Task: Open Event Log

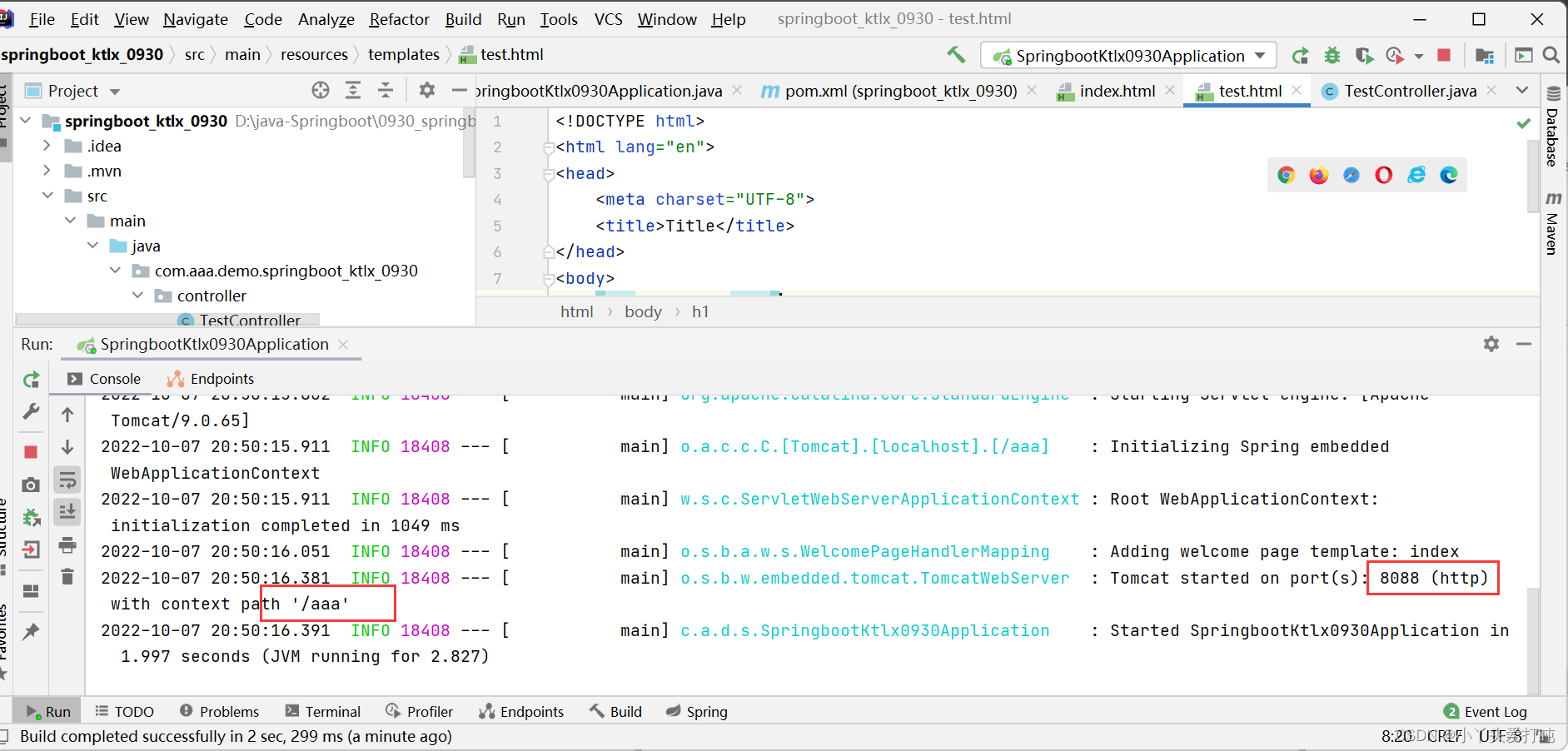Action: 1486,712
